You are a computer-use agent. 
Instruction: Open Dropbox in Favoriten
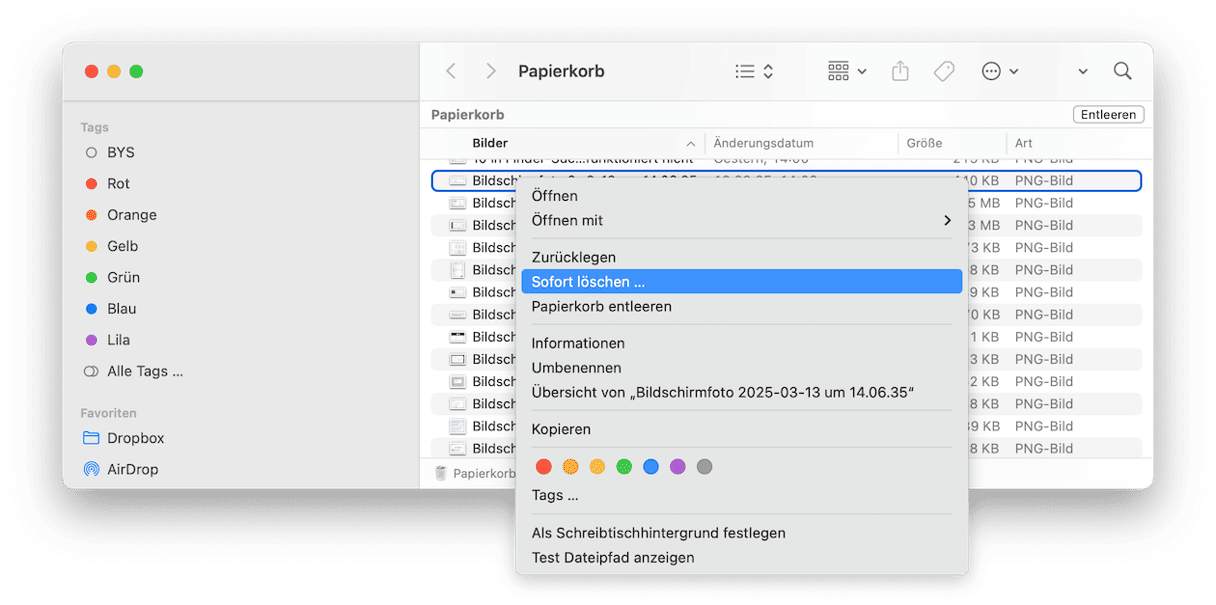pyautogui.click(x=124, y=438)
